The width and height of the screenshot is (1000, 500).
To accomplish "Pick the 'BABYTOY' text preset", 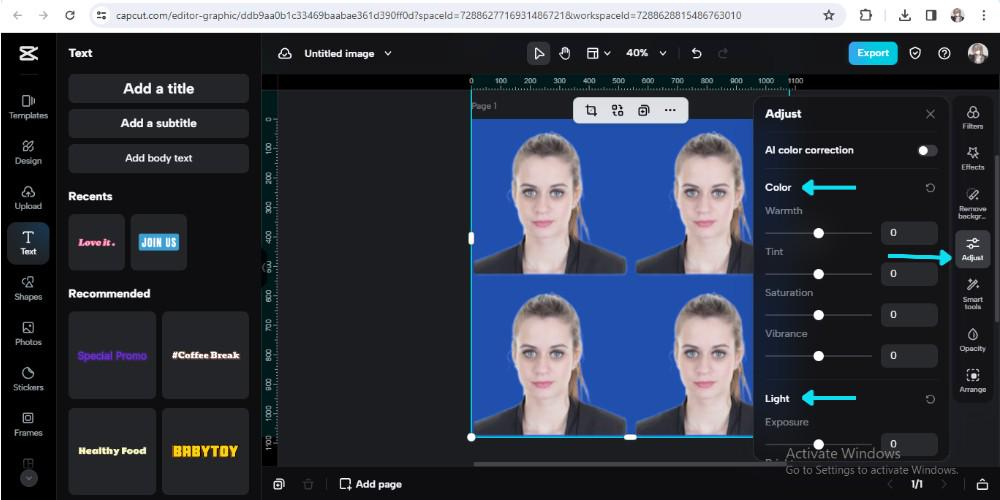I will point(205,451).
